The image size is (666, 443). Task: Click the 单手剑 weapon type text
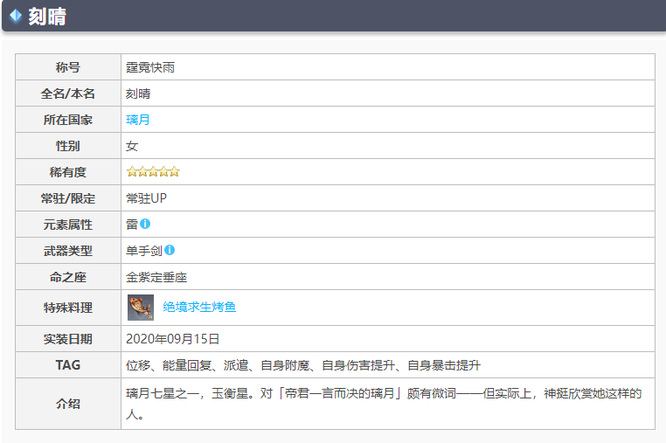point(144,250)
